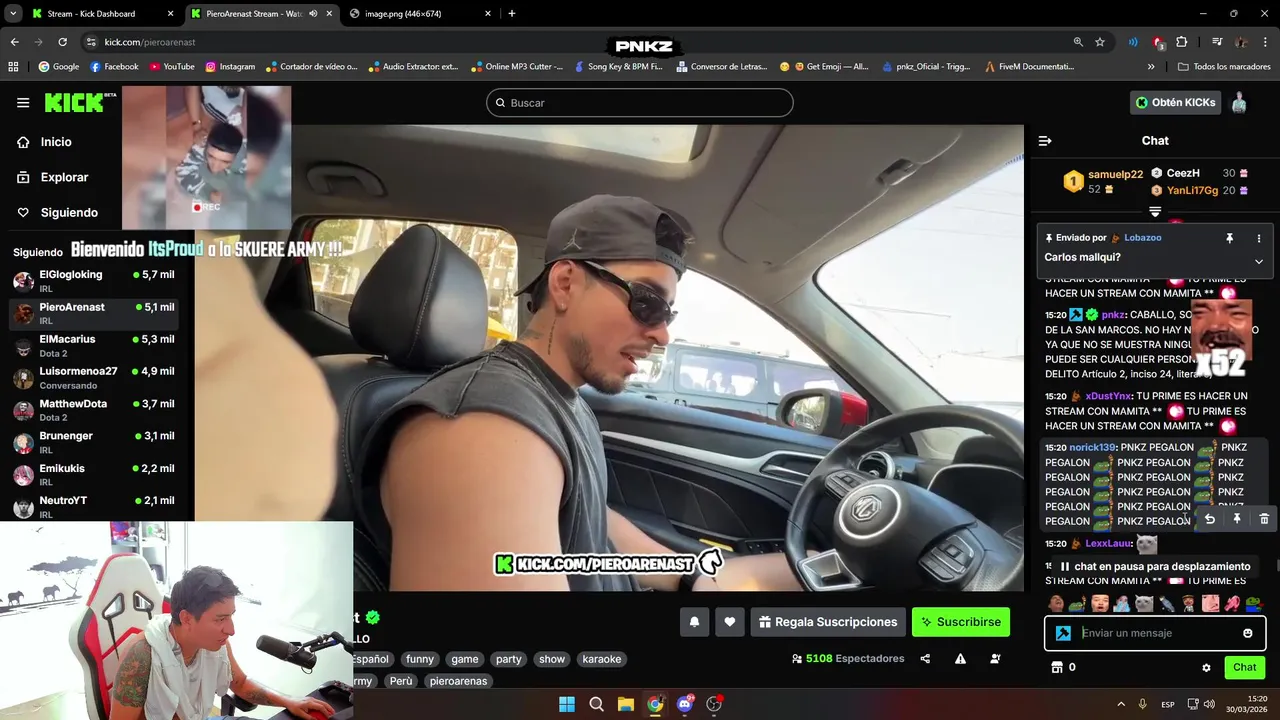This screenshot has height=720, width=1280.
Task: Open profile avatar in Kick header
Action: coord(1239,102)
